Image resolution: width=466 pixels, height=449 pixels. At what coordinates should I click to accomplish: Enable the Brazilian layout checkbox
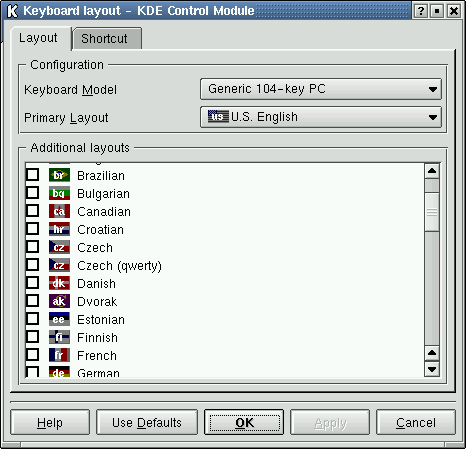tap(33, 174)
